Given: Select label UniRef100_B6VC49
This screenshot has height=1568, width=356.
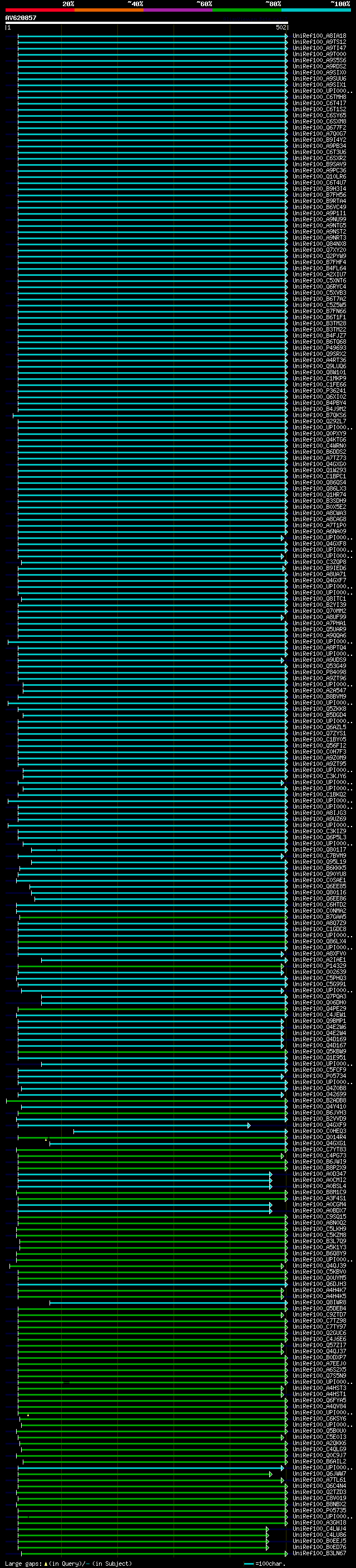Looking at the screenshot, I should tap(319, 207).
